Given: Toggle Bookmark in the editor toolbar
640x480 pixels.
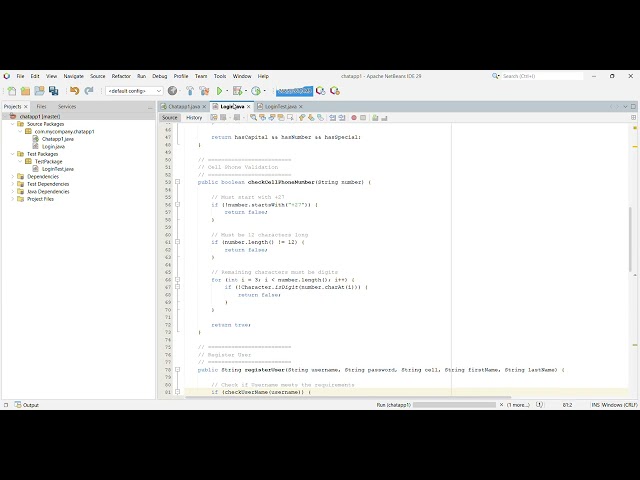Looking at the screenshot, I should pos(320,118).
